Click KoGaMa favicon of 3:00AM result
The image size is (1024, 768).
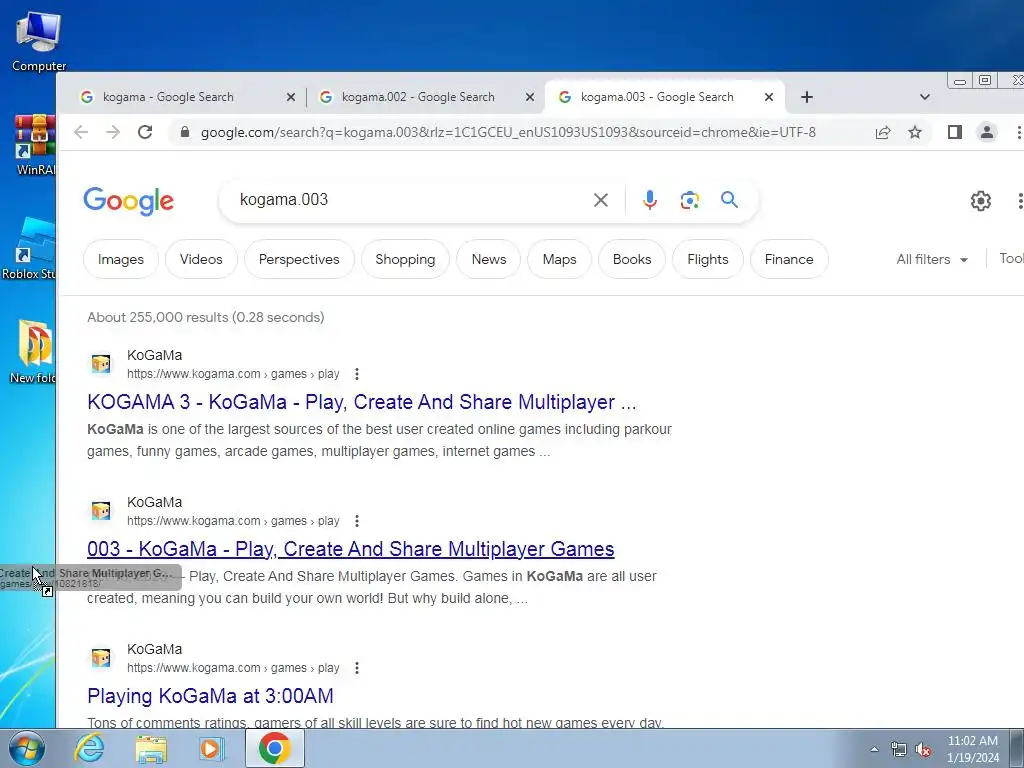101,658
